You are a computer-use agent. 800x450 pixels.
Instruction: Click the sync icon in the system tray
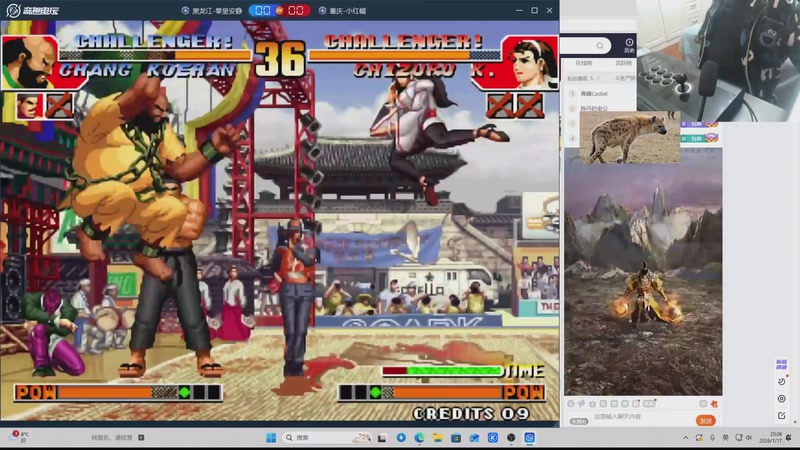point(699,438)
